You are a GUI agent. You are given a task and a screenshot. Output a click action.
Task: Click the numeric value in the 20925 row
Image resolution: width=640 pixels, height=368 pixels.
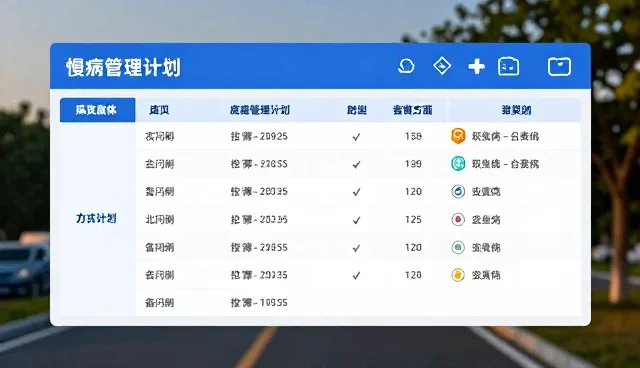[x=413, y=136]
